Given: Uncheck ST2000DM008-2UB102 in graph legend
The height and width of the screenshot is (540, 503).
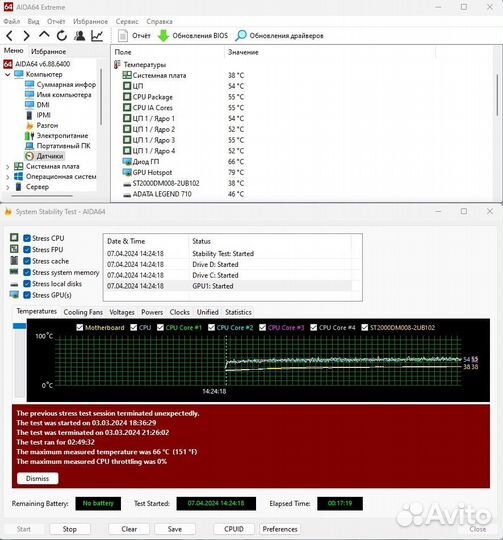Looking at the screenshot, I should tap(365, 327).
